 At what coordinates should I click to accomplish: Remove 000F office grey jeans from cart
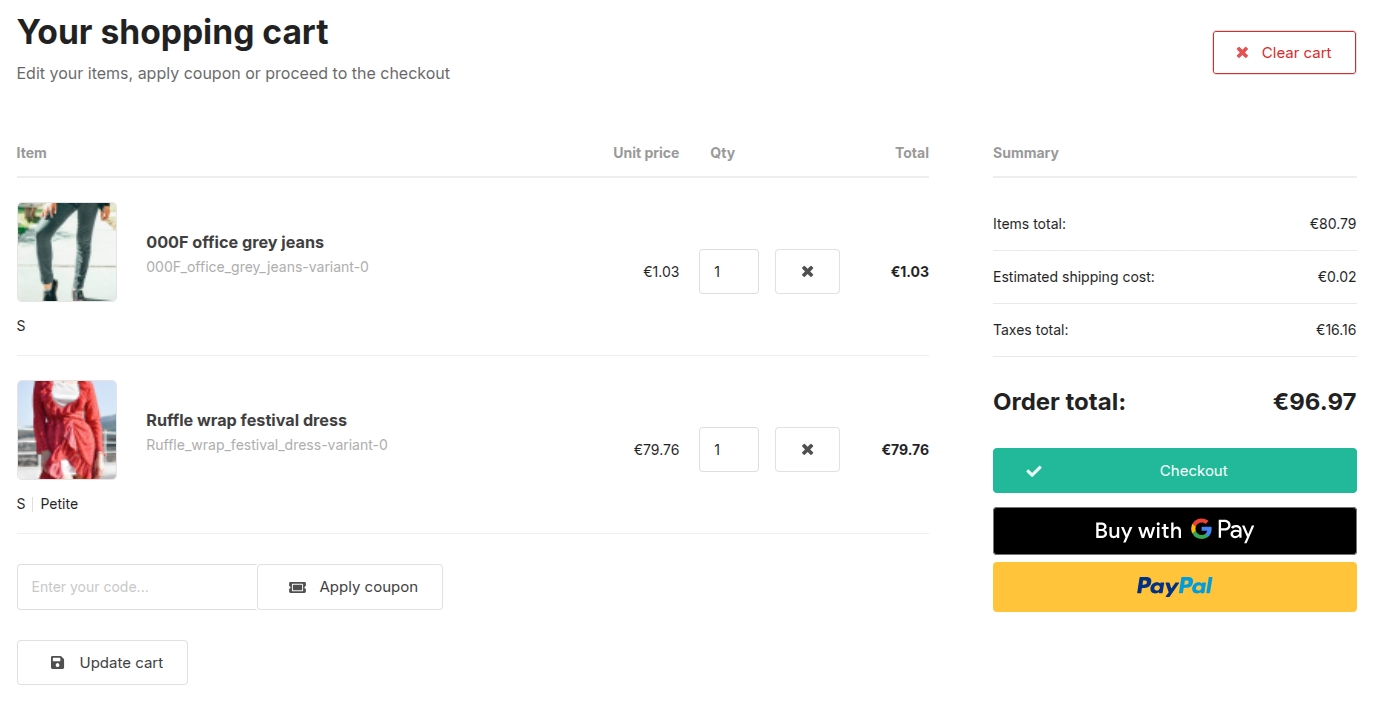click(807, 271)
